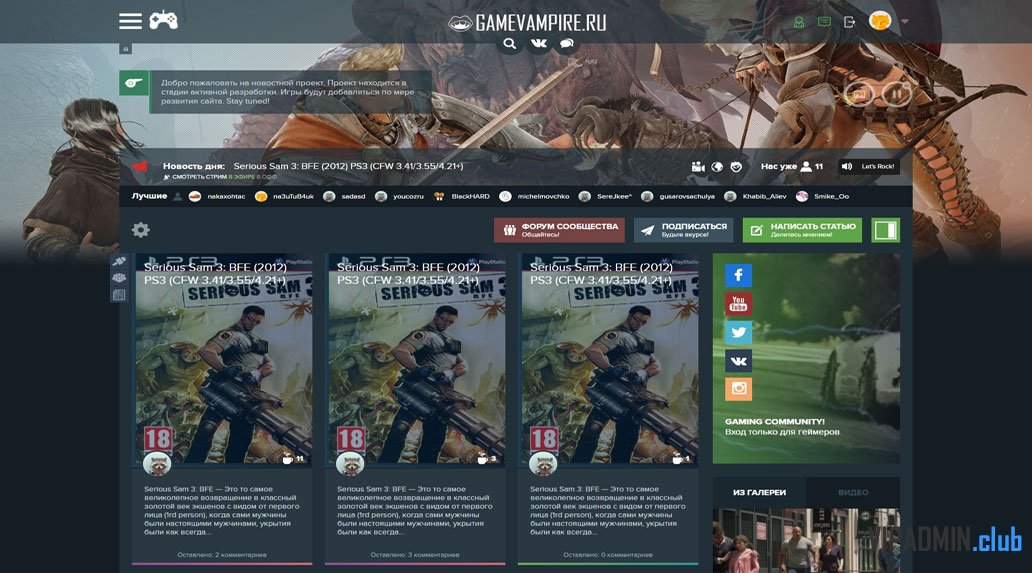Toggle the 'Let's Rock!' sound button

pyautogui.click(x=869, y=166)
